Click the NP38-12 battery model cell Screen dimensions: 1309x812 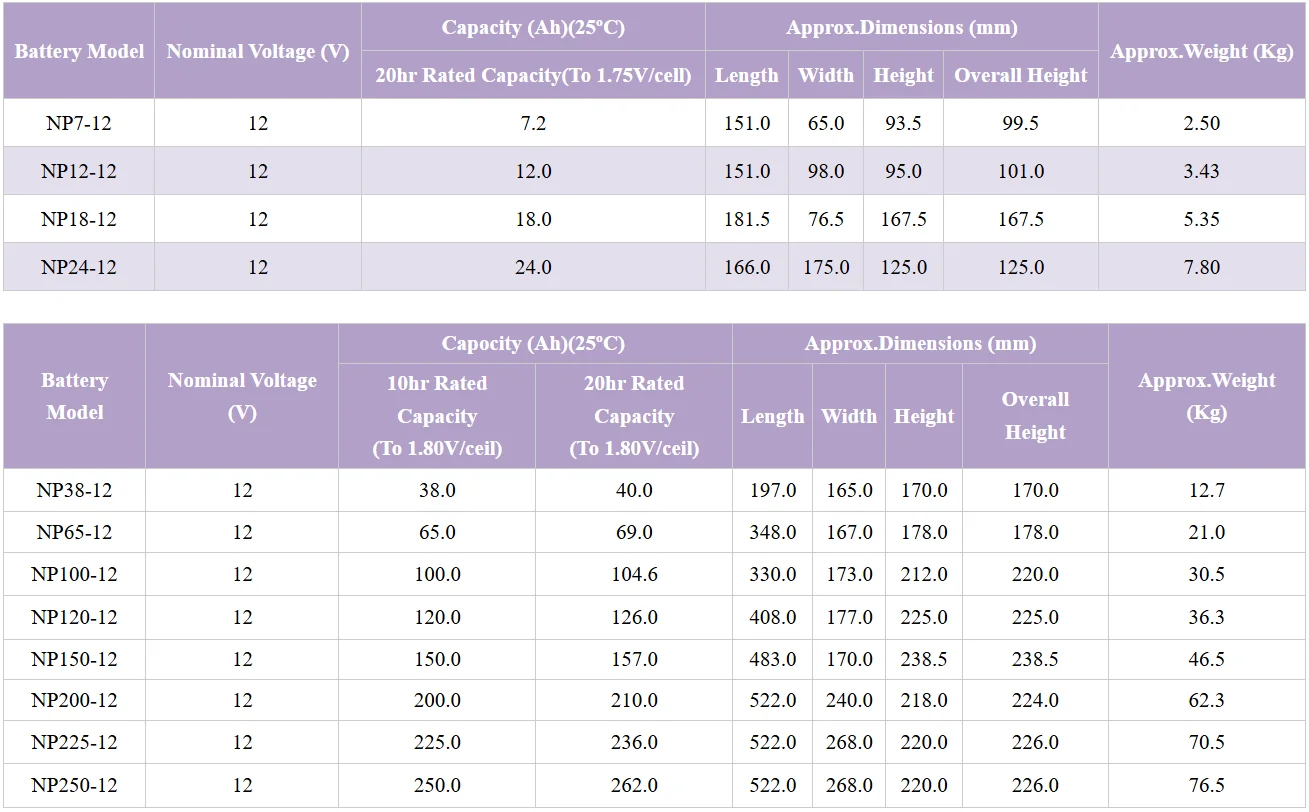point(74,490)
